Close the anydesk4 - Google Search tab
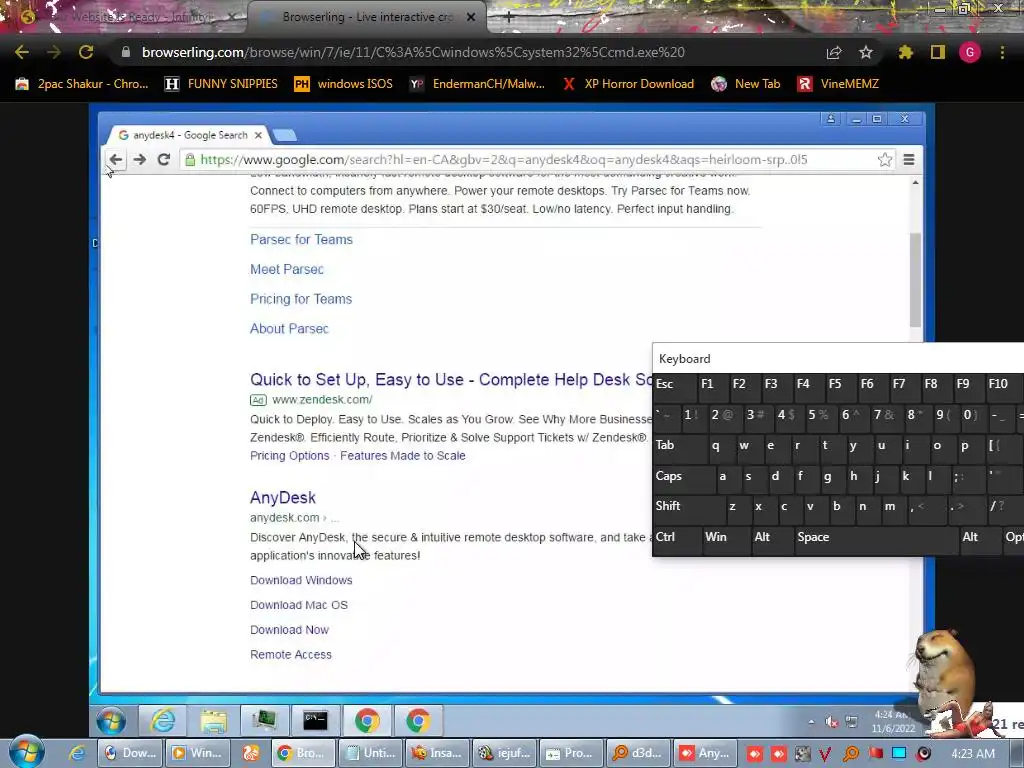The image size is (1024, 768). (259, 135)
